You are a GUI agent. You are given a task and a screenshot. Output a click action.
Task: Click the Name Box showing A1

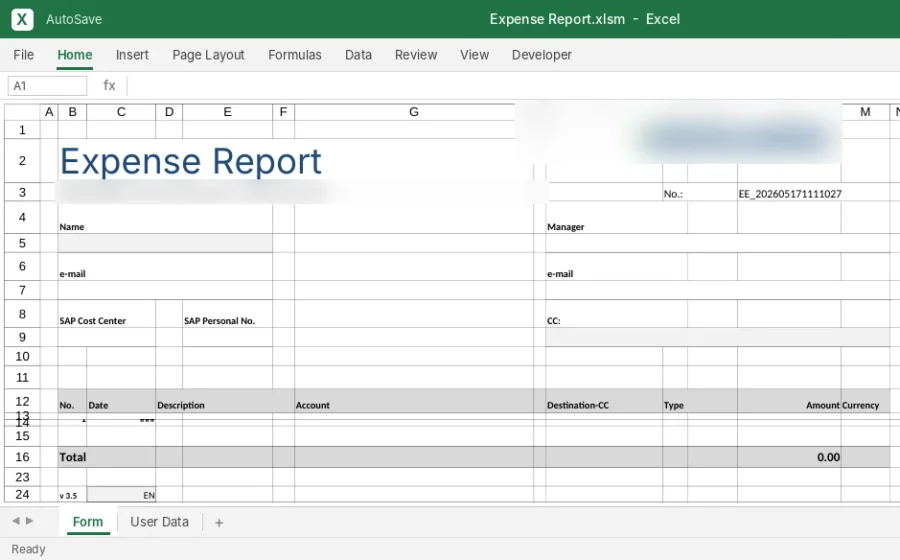(47, 86)
